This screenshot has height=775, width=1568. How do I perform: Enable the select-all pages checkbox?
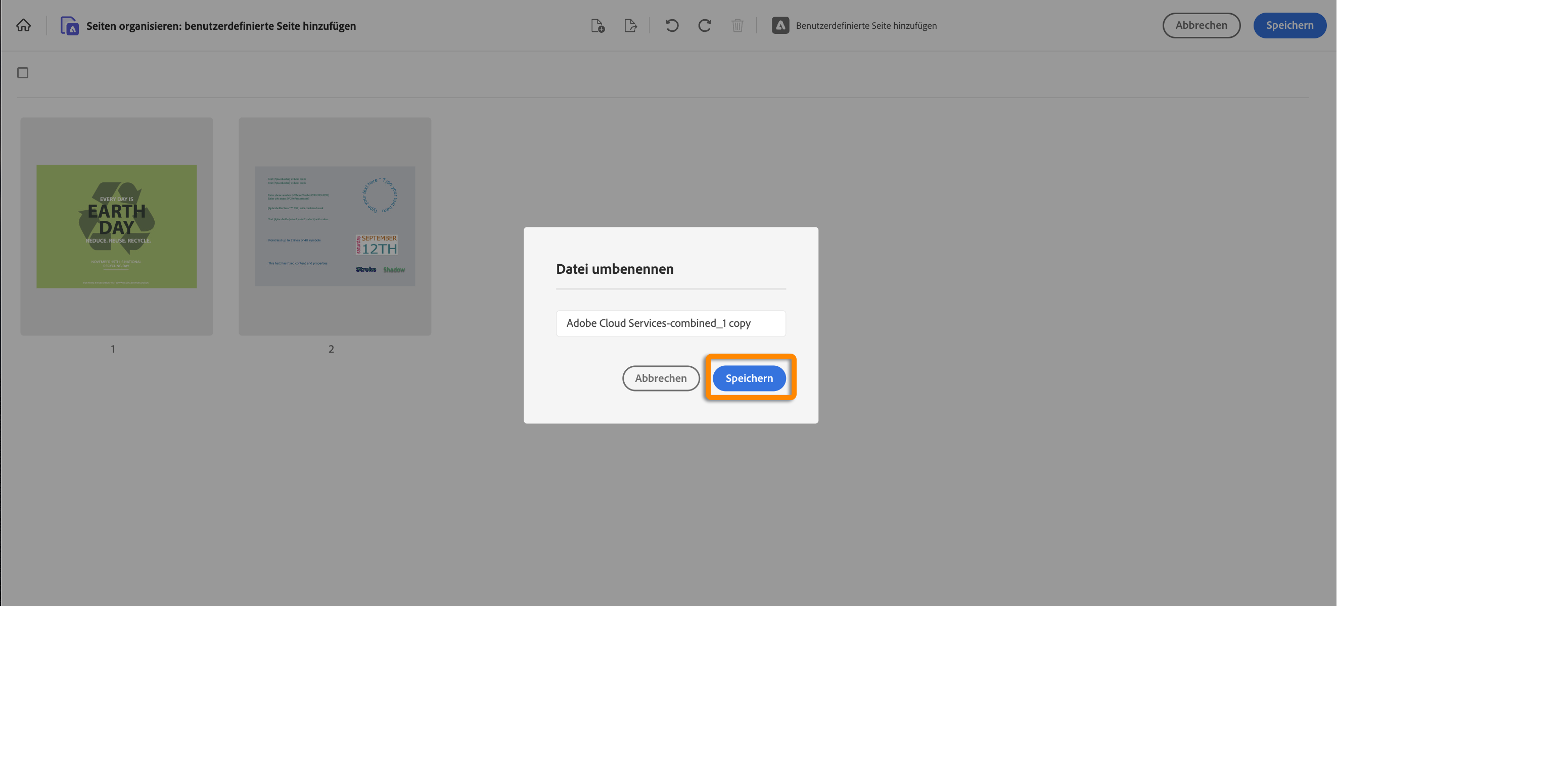pos(23,72)
